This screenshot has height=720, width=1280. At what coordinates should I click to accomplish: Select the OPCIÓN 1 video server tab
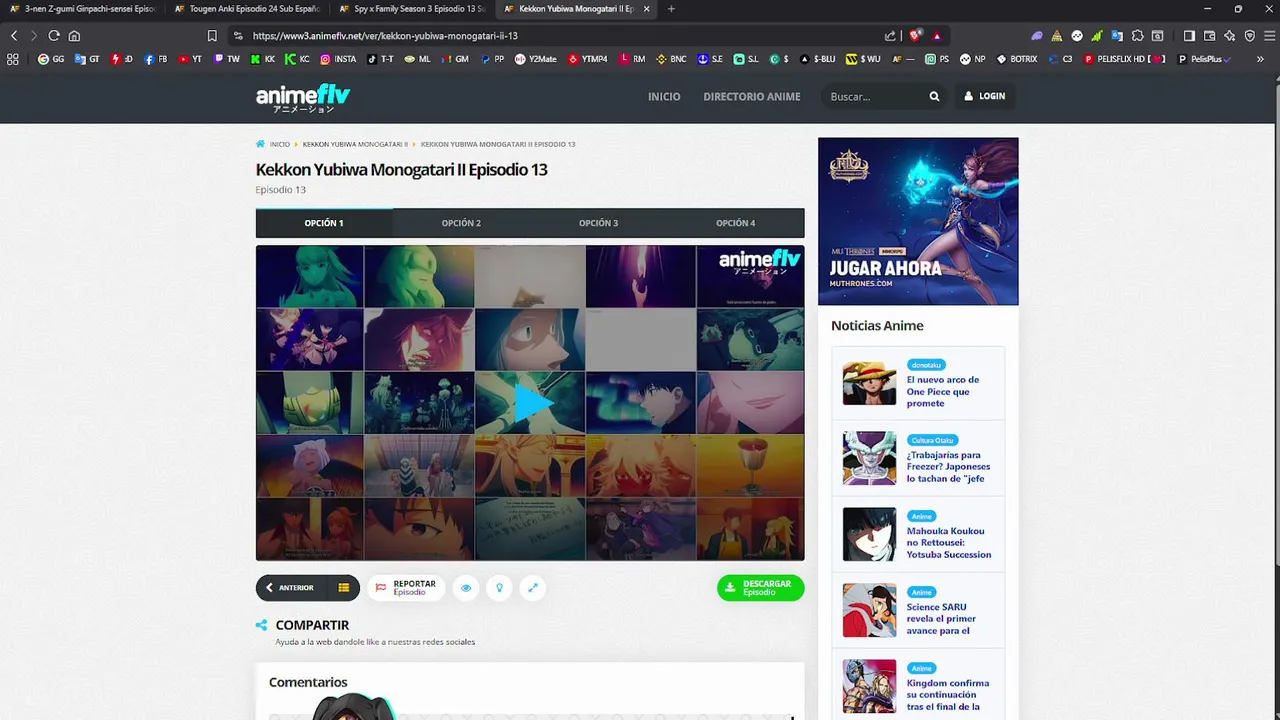tap(324, 223)
